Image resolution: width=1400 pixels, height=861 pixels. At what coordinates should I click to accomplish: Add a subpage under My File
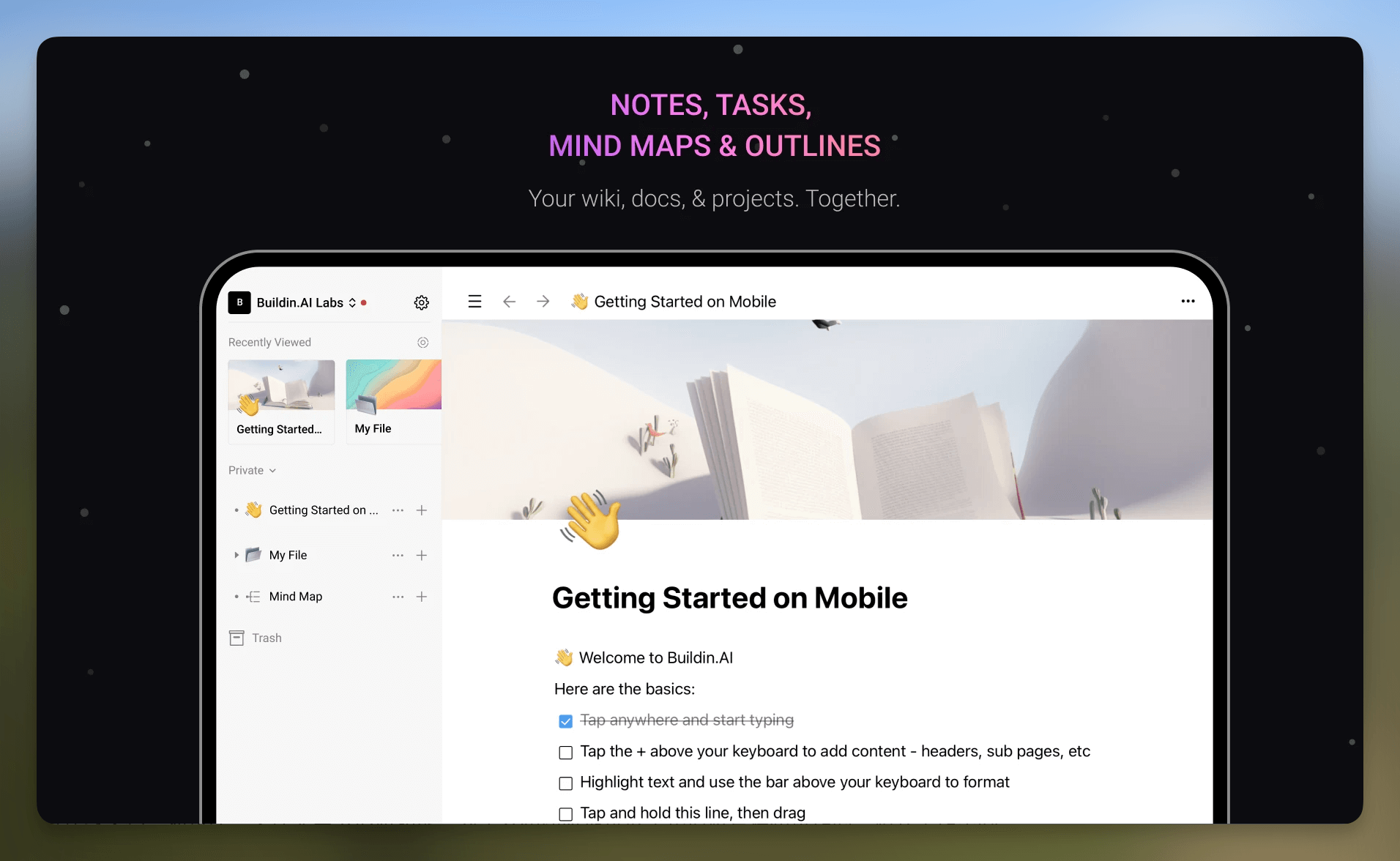tap(422, 556)
